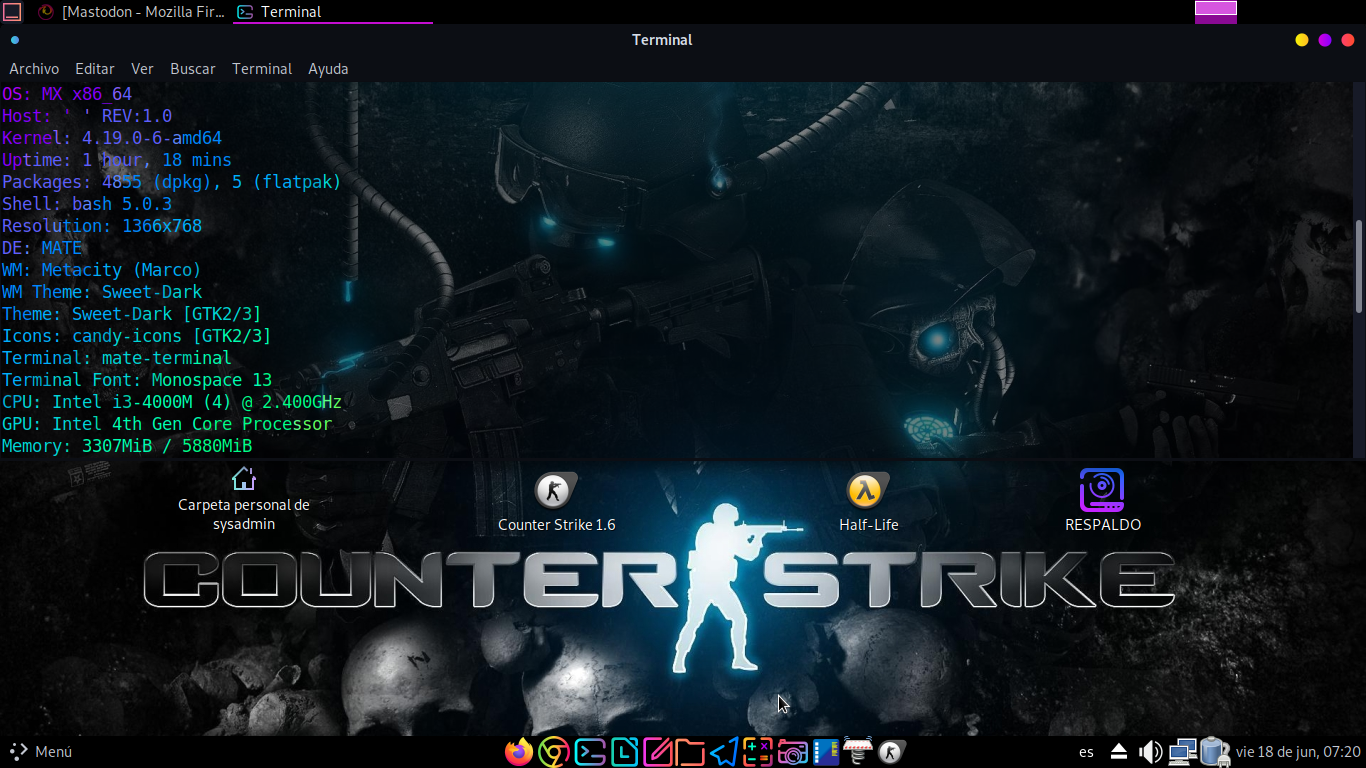Open the Ayuda menu
This screenshot has width=1366, height=768.
click(x=328, y=69)
